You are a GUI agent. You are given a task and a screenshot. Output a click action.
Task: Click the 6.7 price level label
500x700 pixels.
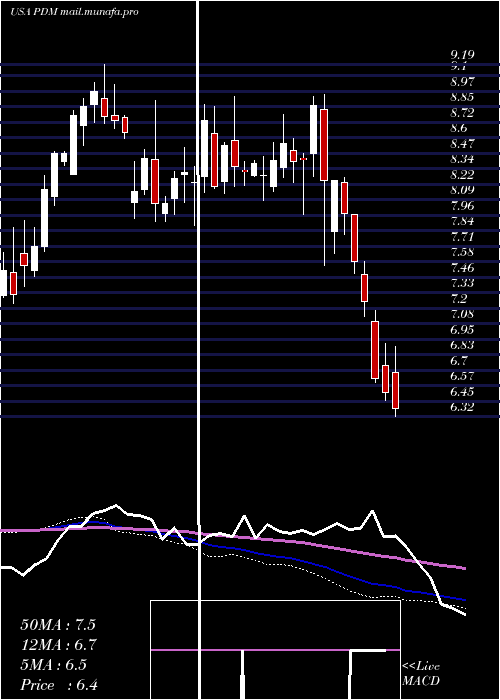(459, 361)
